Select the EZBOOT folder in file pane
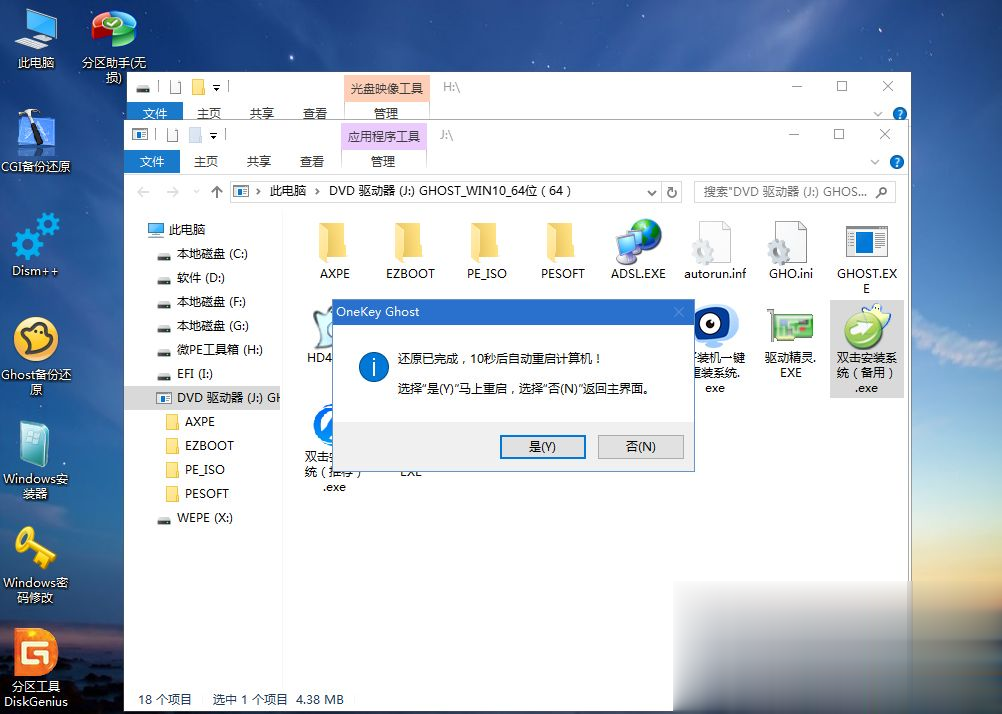This screenshot has width=1002, height=714. click(x=410, y=251)
